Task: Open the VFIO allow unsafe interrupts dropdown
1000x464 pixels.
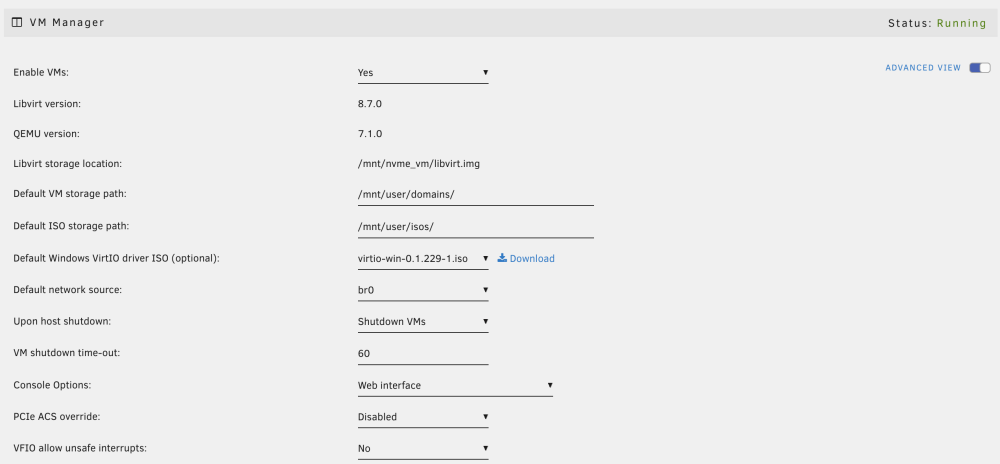Action: [x=423, y=449]
